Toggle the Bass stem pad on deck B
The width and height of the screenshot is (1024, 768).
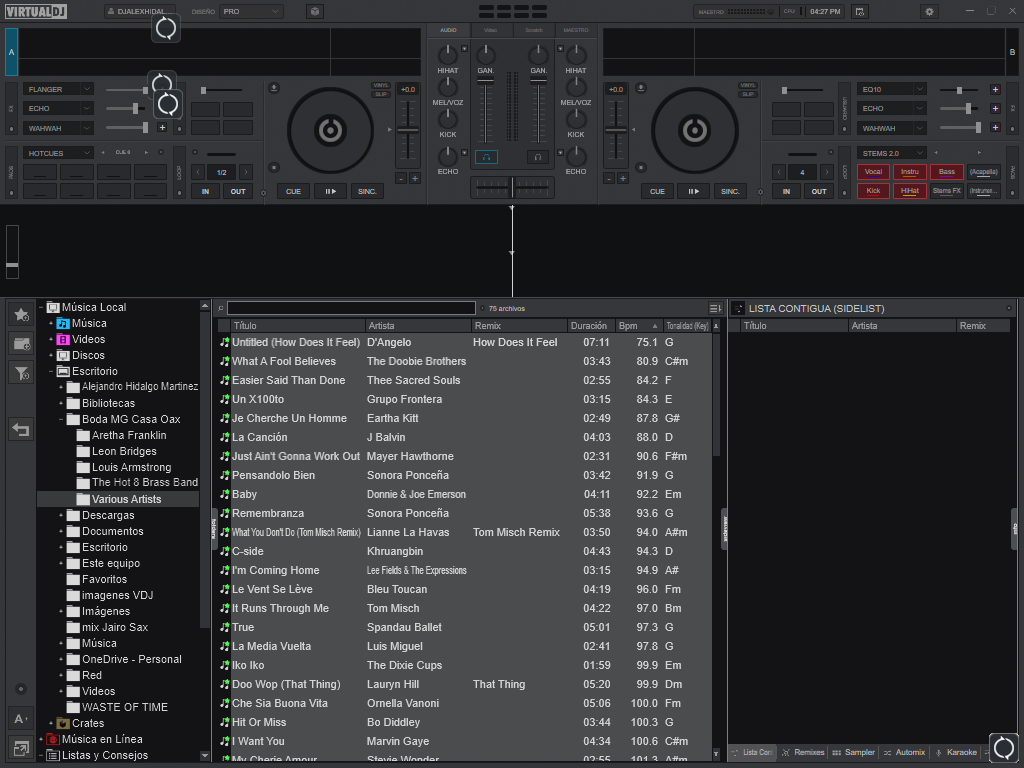click(947, 172)
